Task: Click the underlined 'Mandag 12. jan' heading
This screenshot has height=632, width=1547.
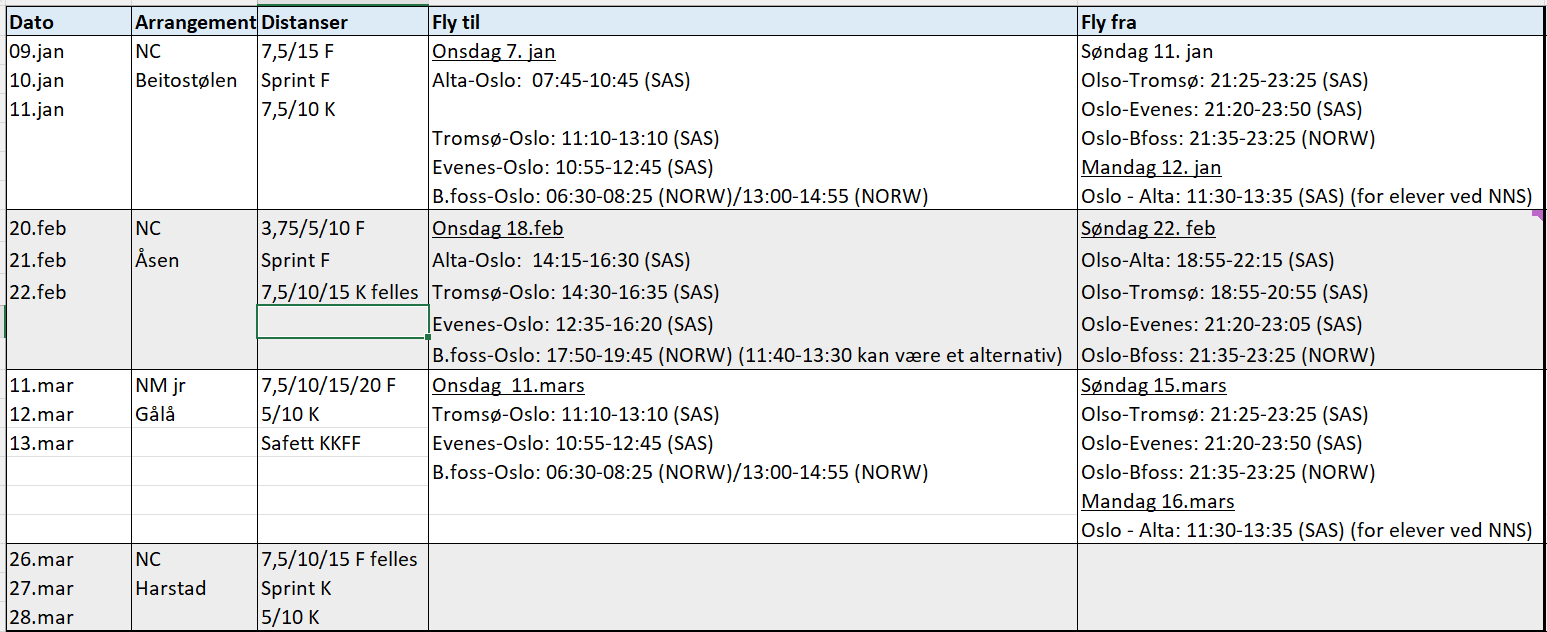Action: point(1151,168)
